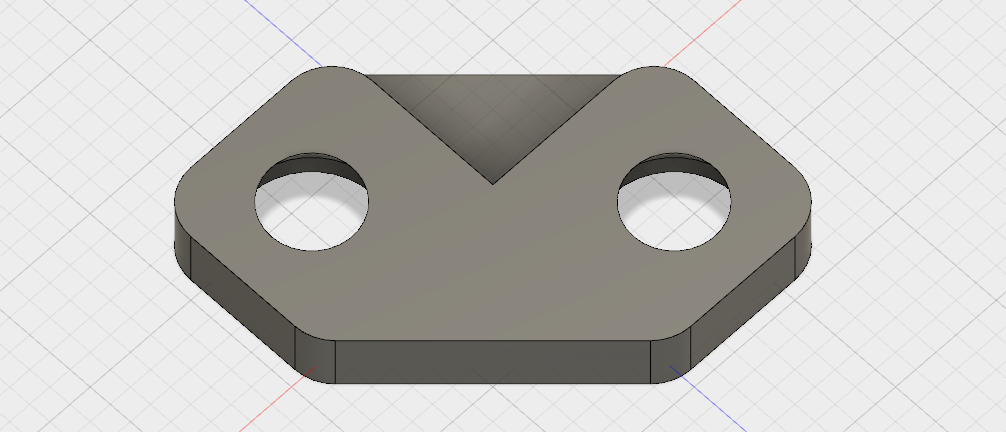Viewport: 1006px width, 432px height.
Task: Select the front-right rounded corner fillet face
Action: point(670,358)
